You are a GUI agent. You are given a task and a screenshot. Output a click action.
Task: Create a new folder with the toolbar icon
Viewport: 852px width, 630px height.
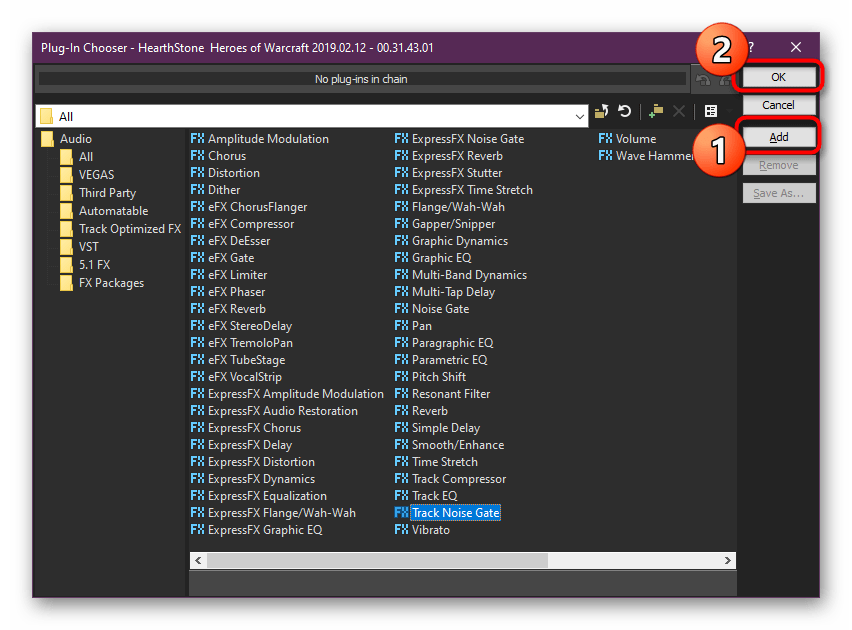click(656, 112)
